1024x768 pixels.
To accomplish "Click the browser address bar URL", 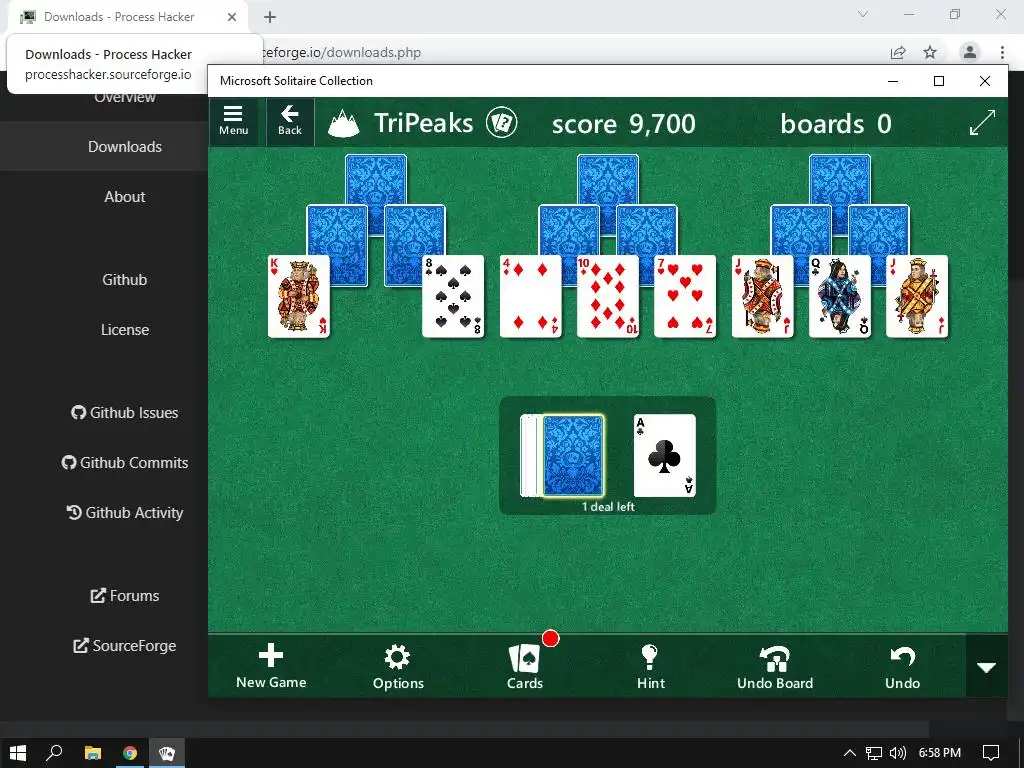I will (x=342, y=52).
